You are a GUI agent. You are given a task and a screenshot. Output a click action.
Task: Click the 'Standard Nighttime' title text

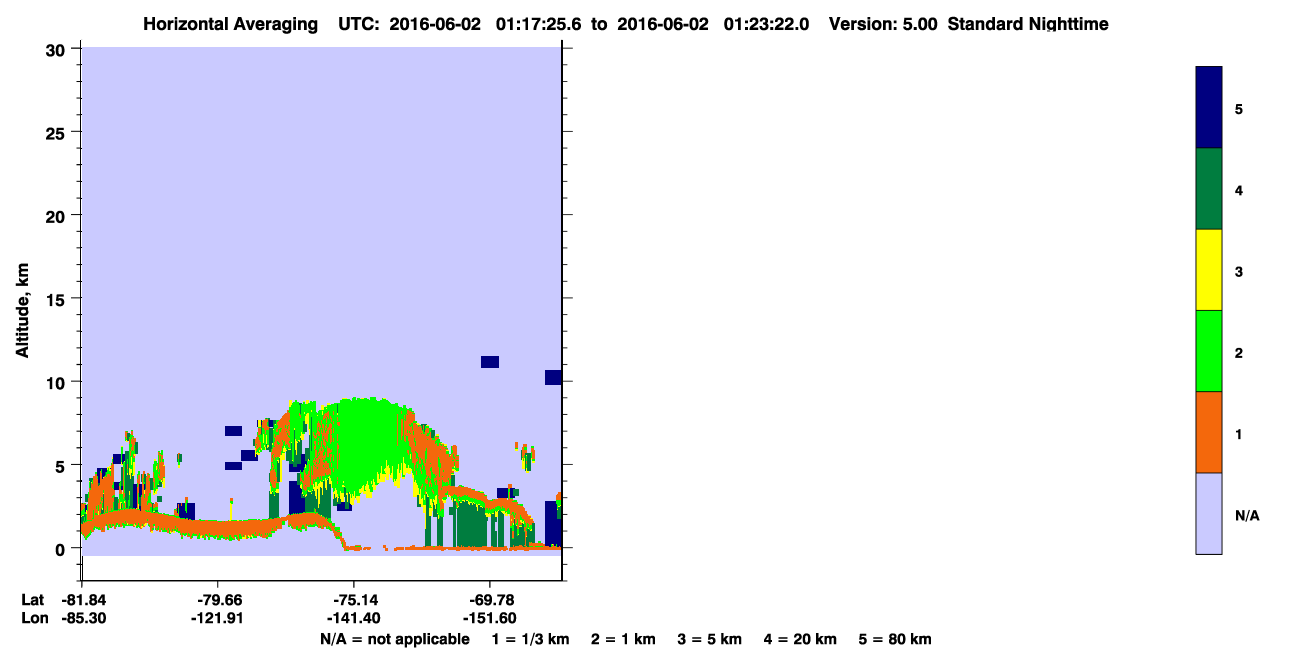[x=1027, y=24]
